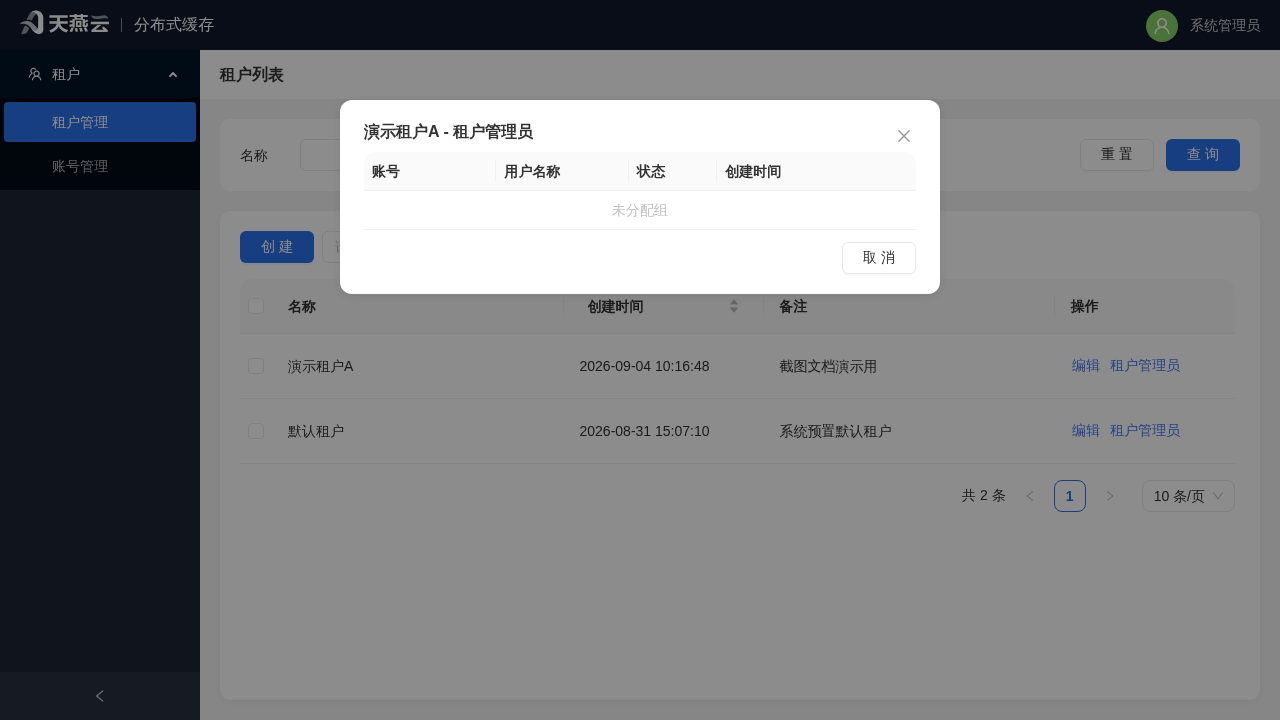The image size is (1280, 720).
Task: Click the 系统管理员 username text
Action: (x=1225, y=26)
